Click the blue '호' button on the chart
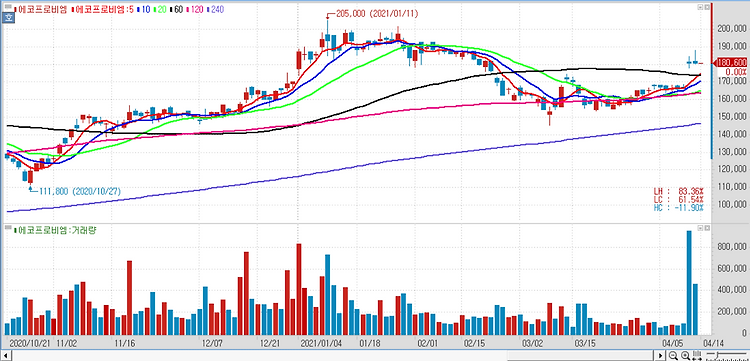 [x=9, y=18]
